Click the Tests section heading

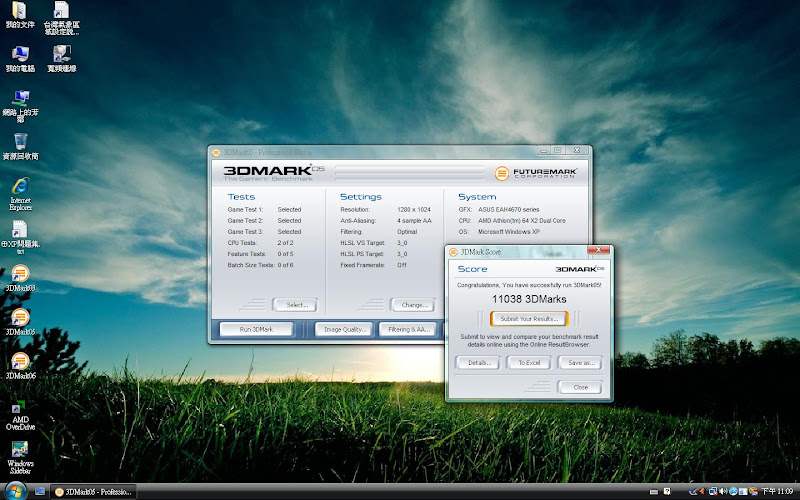pos(241,197)
